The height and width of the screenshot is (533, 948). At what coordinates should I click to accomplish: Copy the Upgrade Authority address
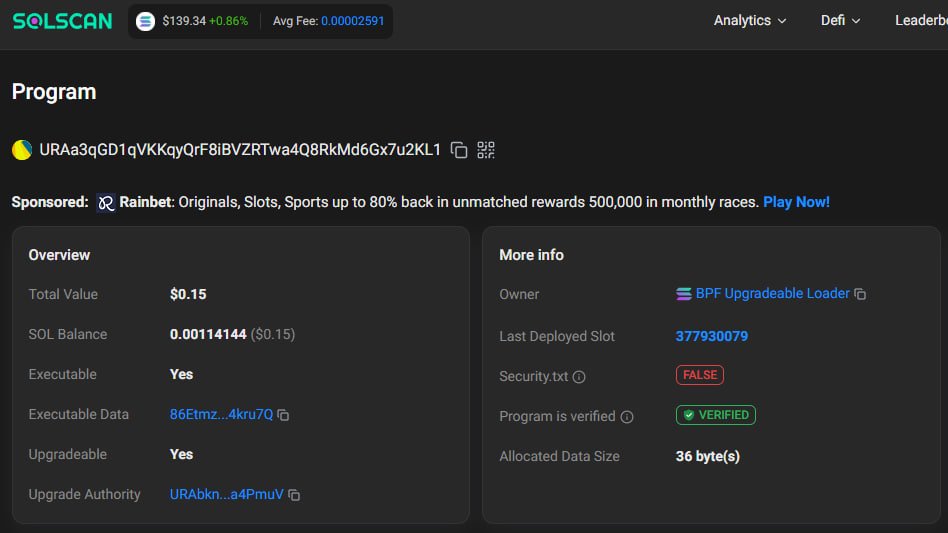[x=294, y=495]
